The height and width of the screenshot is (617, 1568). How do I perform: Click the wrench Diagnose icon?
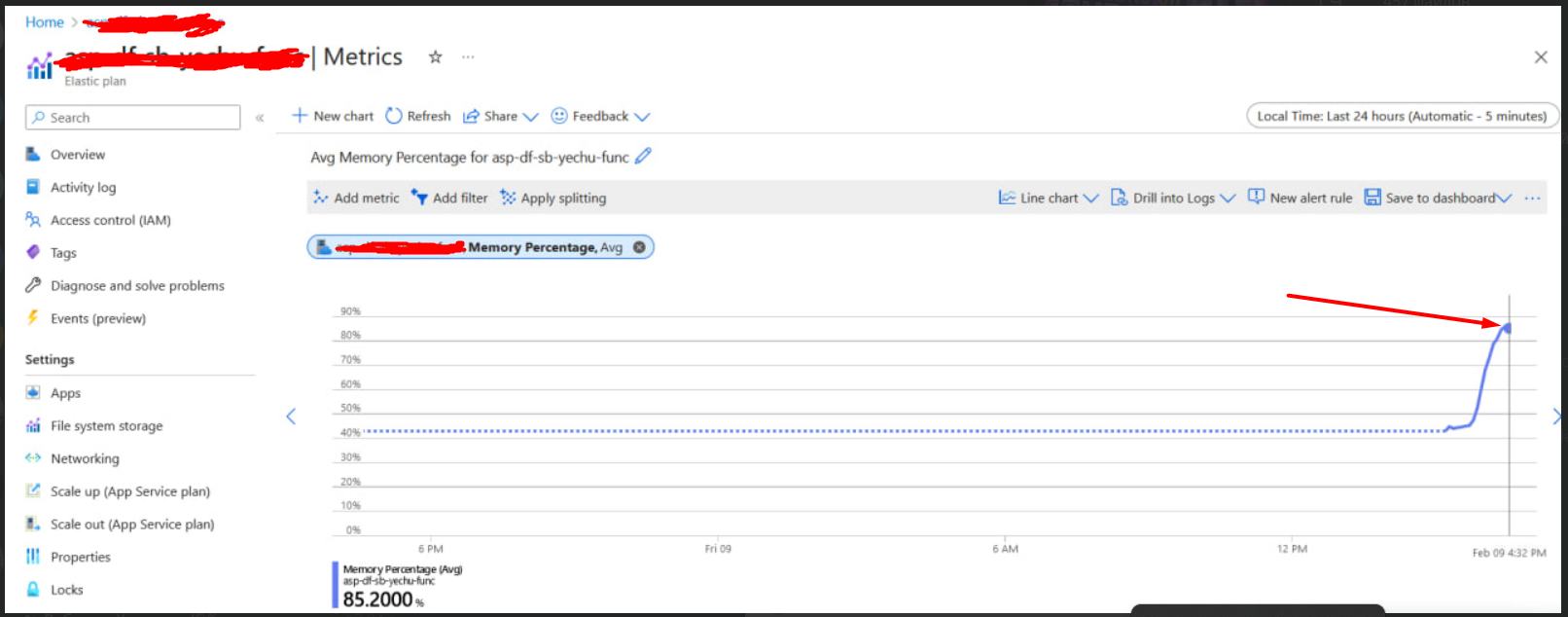pos(33,285)
